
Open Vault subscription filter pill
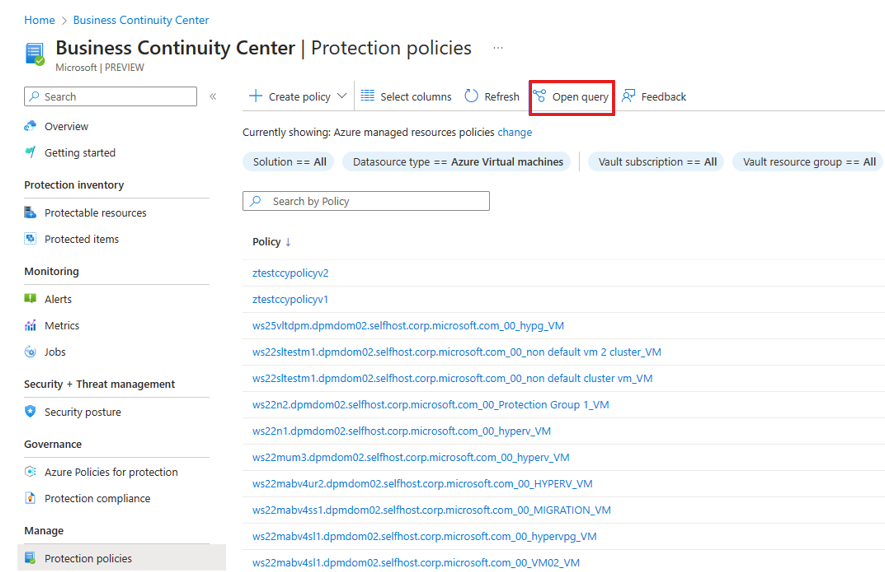[x=657, y=162]
